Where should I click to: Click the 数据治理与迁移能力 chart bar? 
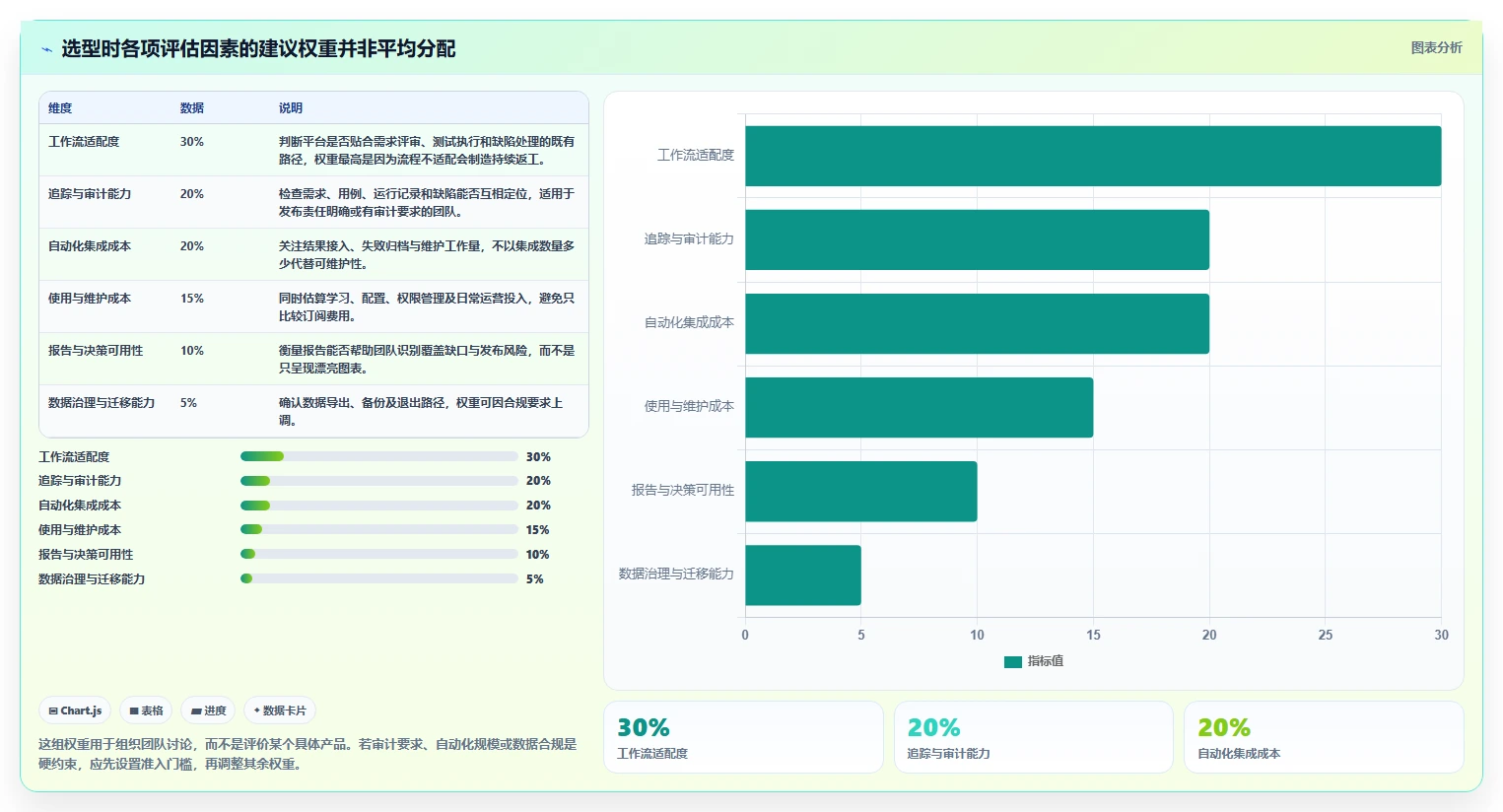[x=803, y=575]
